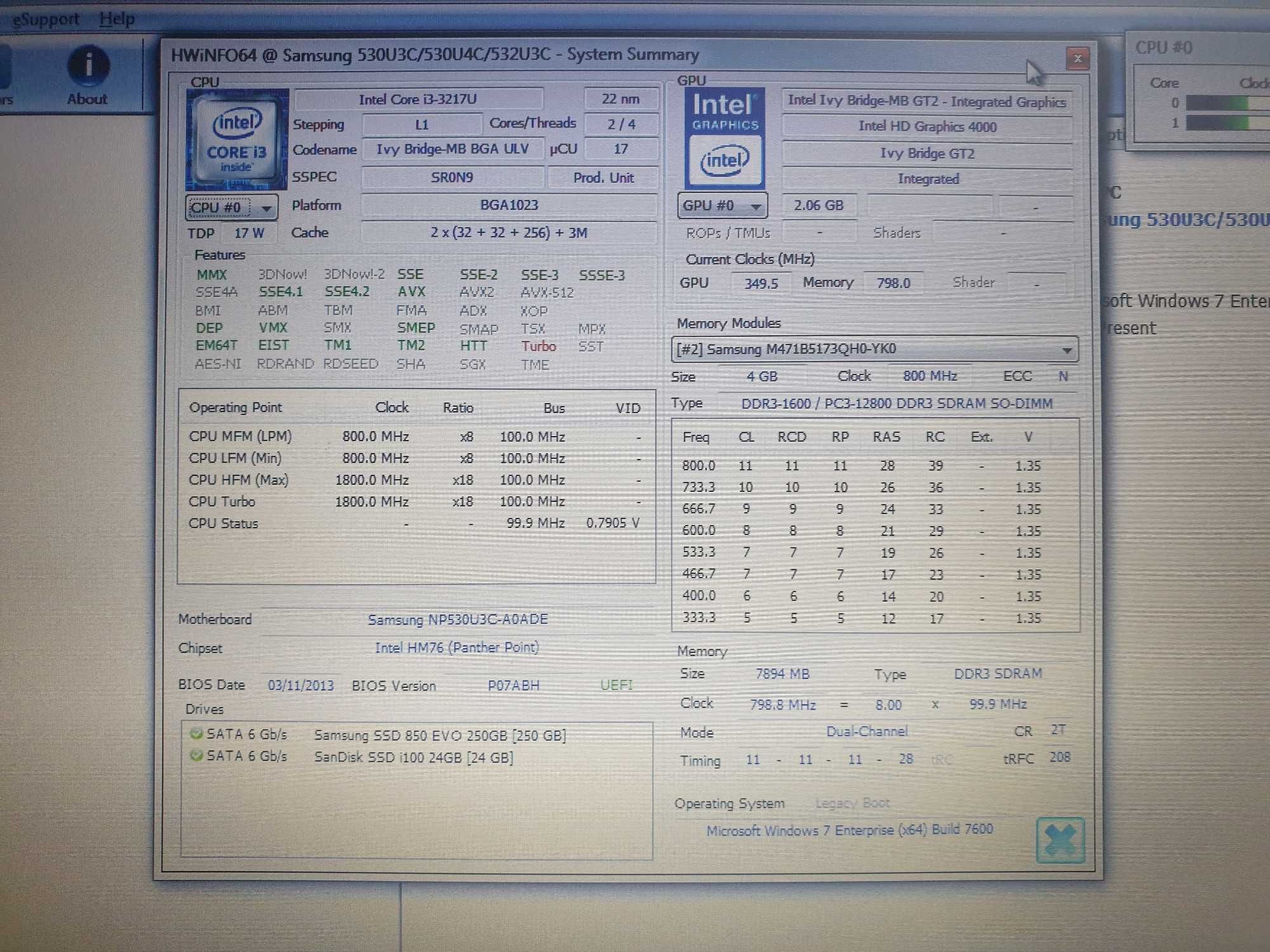Click the Samsung NP530U3C-A0ADE motherboard link

458,619
